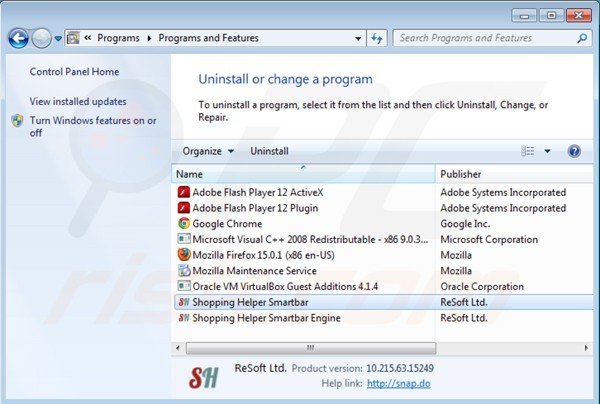600x404 pixels.
Task: Click the scrollbar left arrow
Action: [x=178, y=348]
